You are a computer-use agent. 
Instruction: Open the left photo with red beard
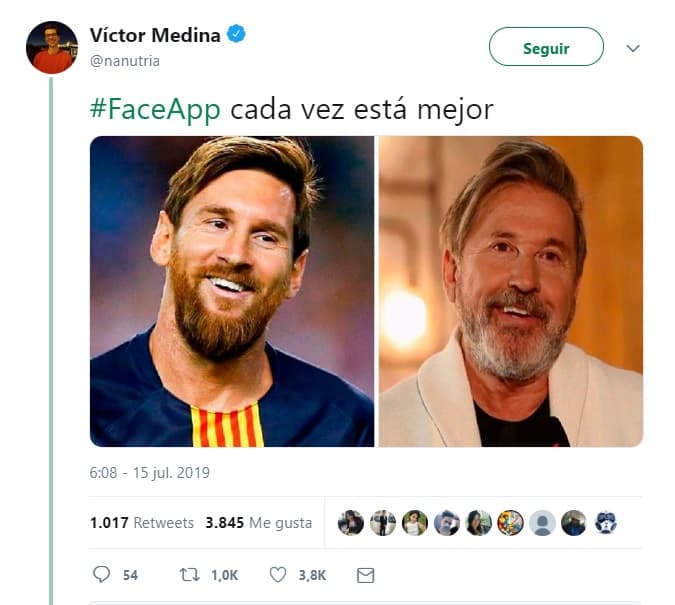pyautogui.click(x=232, y=291)
